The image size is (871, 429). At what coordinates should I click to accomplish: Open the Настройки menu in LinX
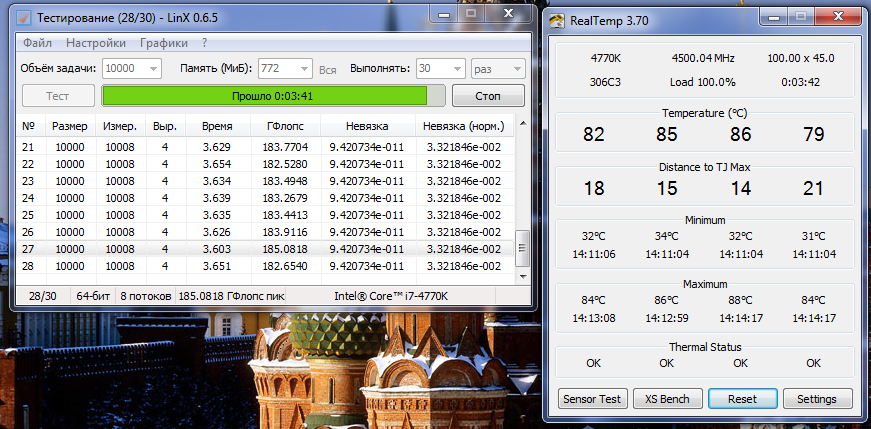[x=96, y=43]
